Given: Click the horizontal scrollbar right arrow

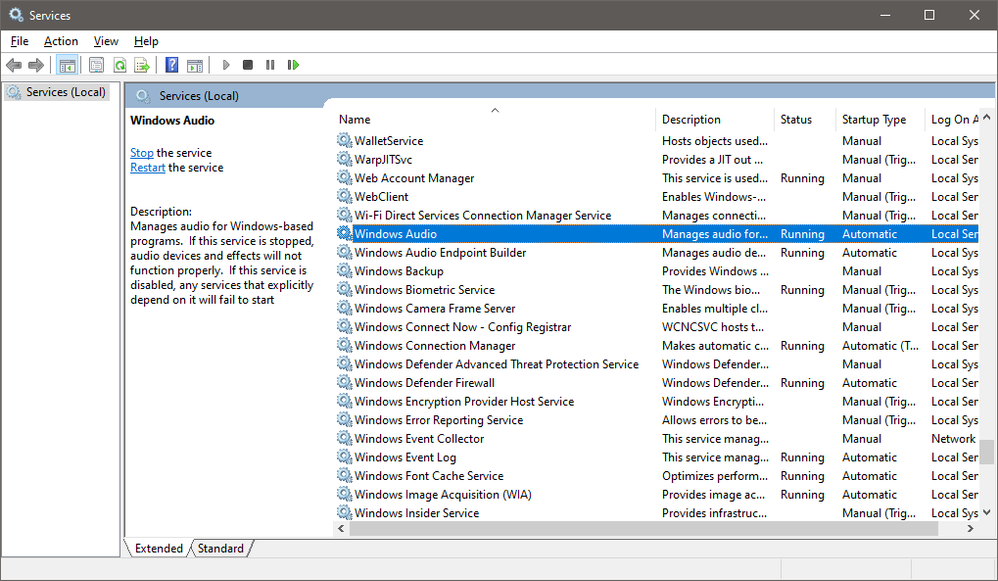Looking at the screenshot, I should point(971,528).
